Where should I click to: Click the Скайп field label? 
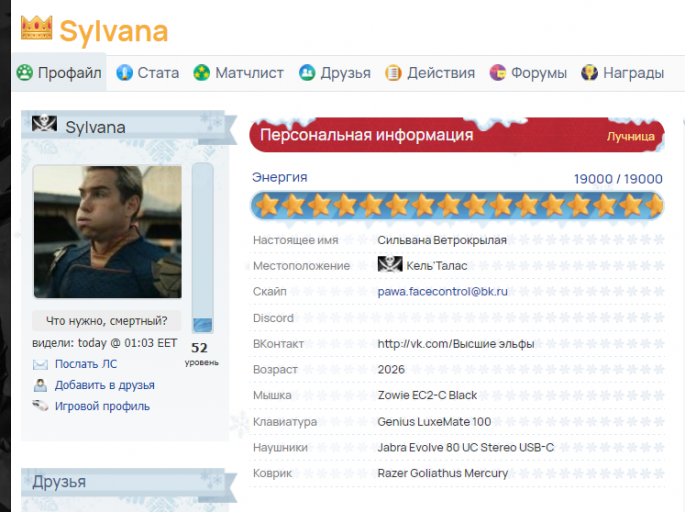[x=270, y=291]
